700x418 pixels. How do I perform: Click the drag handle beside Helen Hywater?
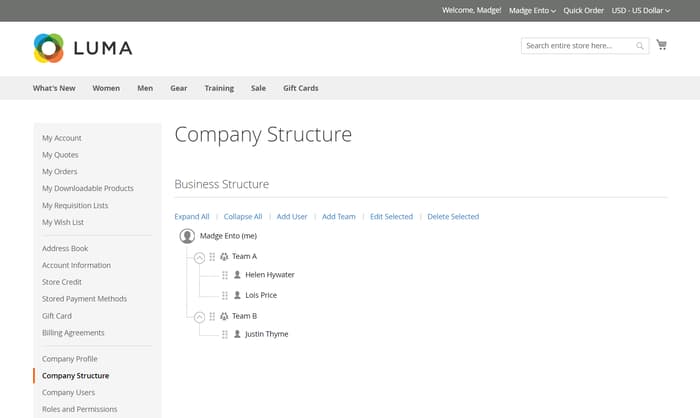[225, 275]
